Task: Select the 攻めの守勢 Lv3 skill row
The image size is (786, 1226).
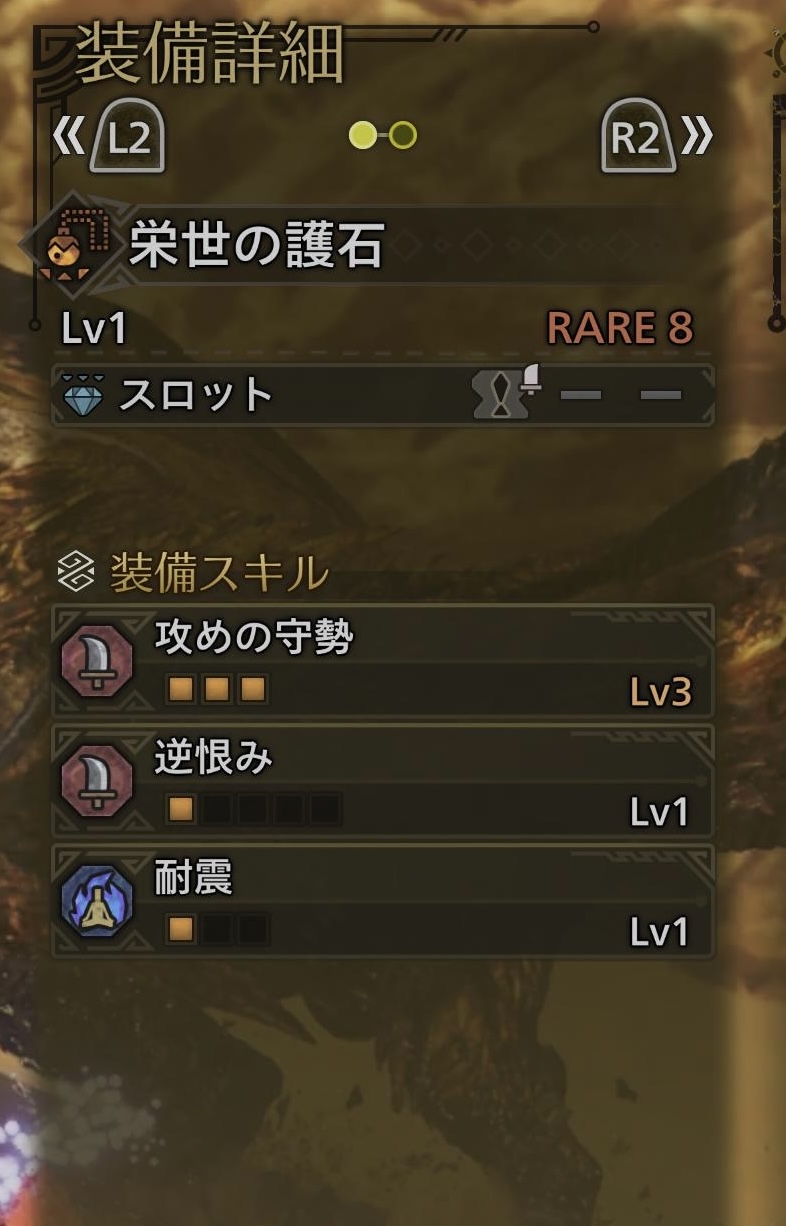Action: coord(383,660)
